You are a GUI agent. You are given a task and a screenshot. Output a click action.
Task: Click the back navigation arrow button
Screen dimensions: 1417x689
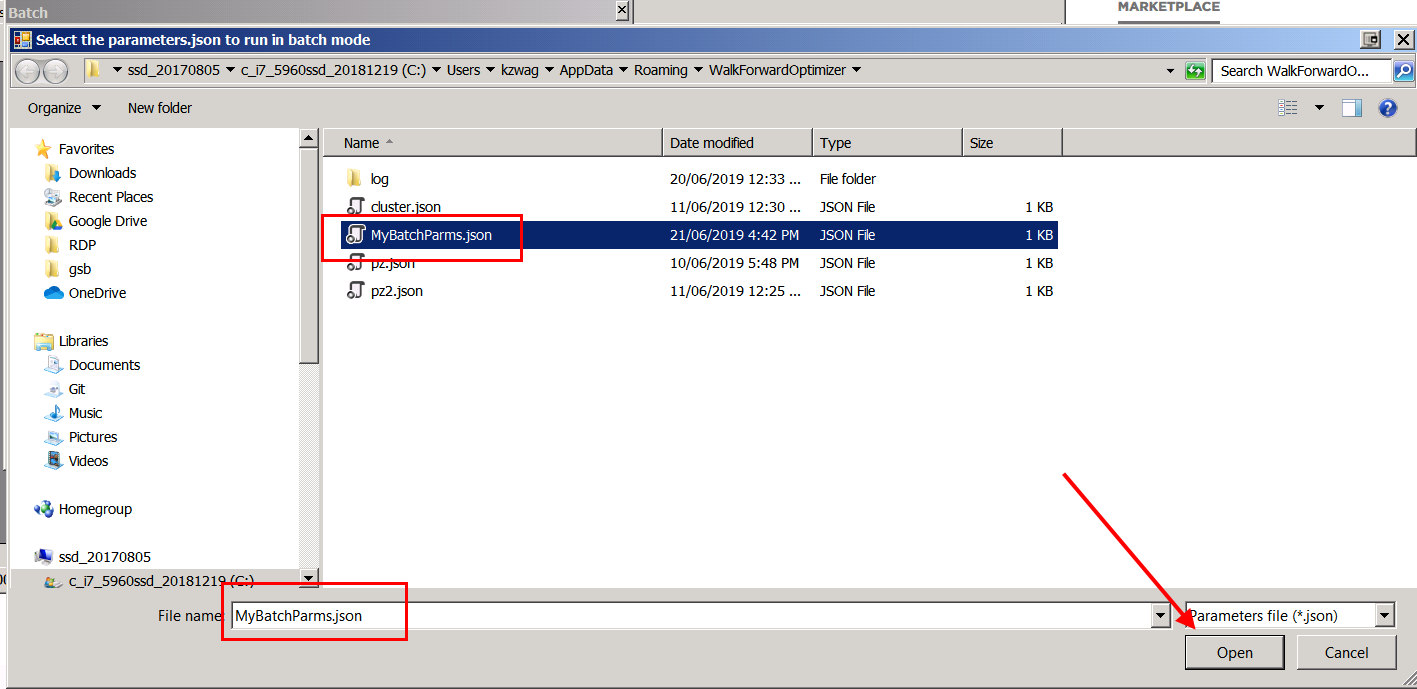point(27,71)
